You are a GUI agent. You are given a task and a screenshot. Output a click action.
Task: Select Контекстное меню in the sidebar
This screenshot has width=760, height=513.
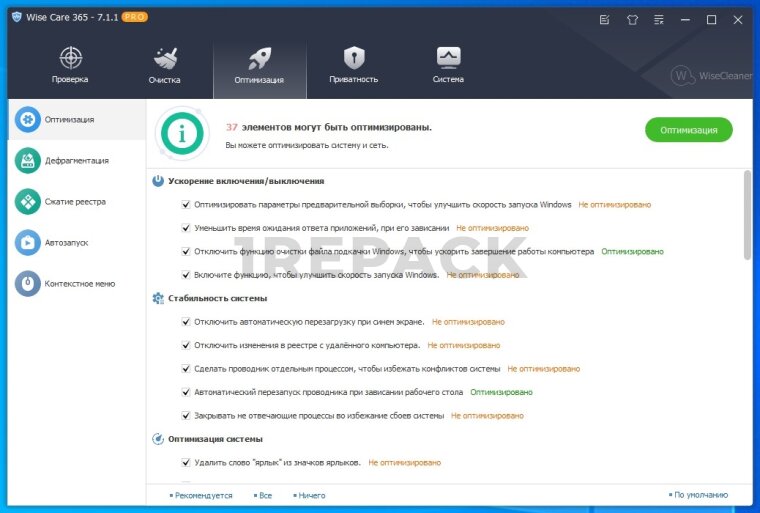point(79,283)
